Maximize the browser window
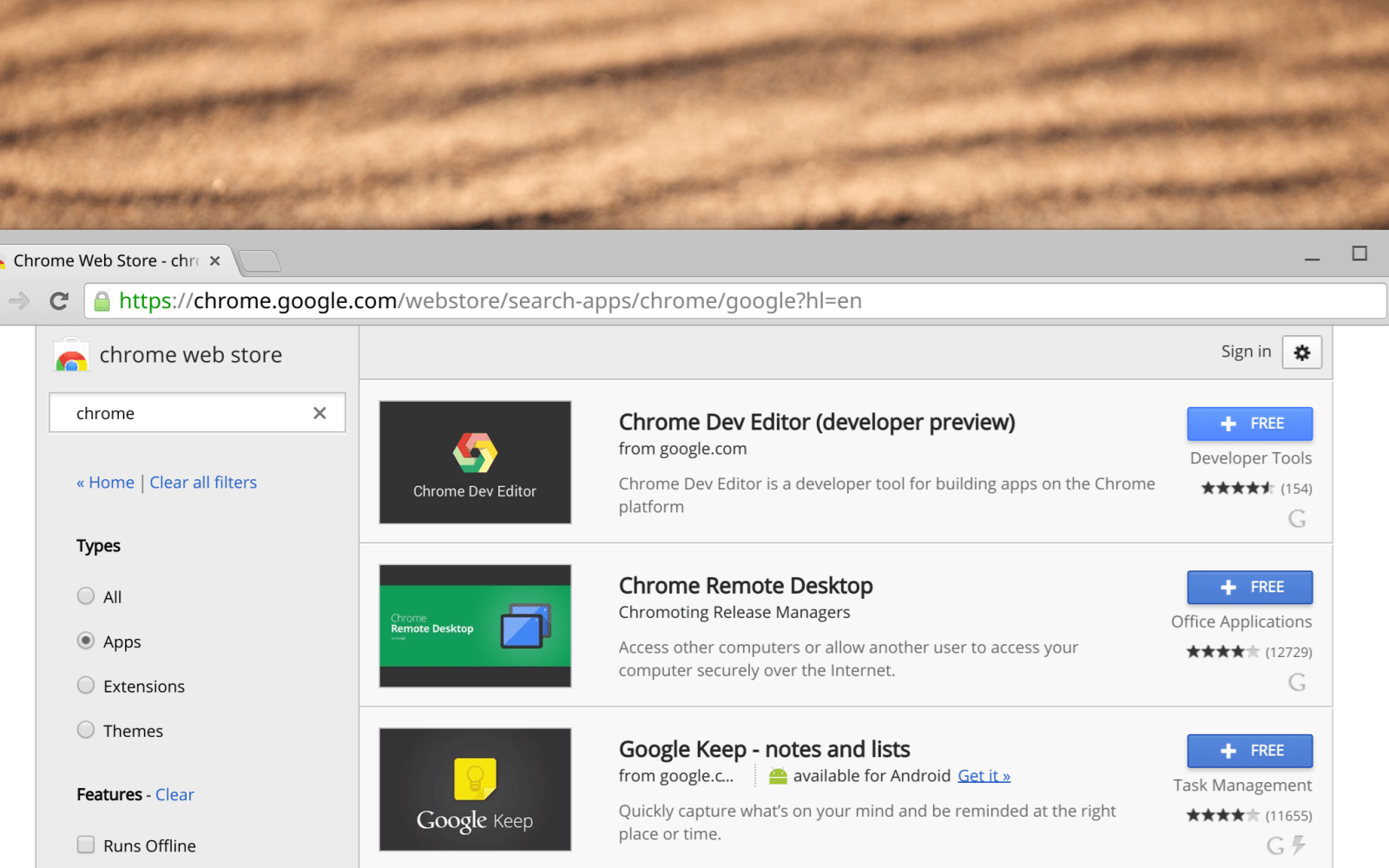This screenshot has width=1389, height=868. (1359, 253)
